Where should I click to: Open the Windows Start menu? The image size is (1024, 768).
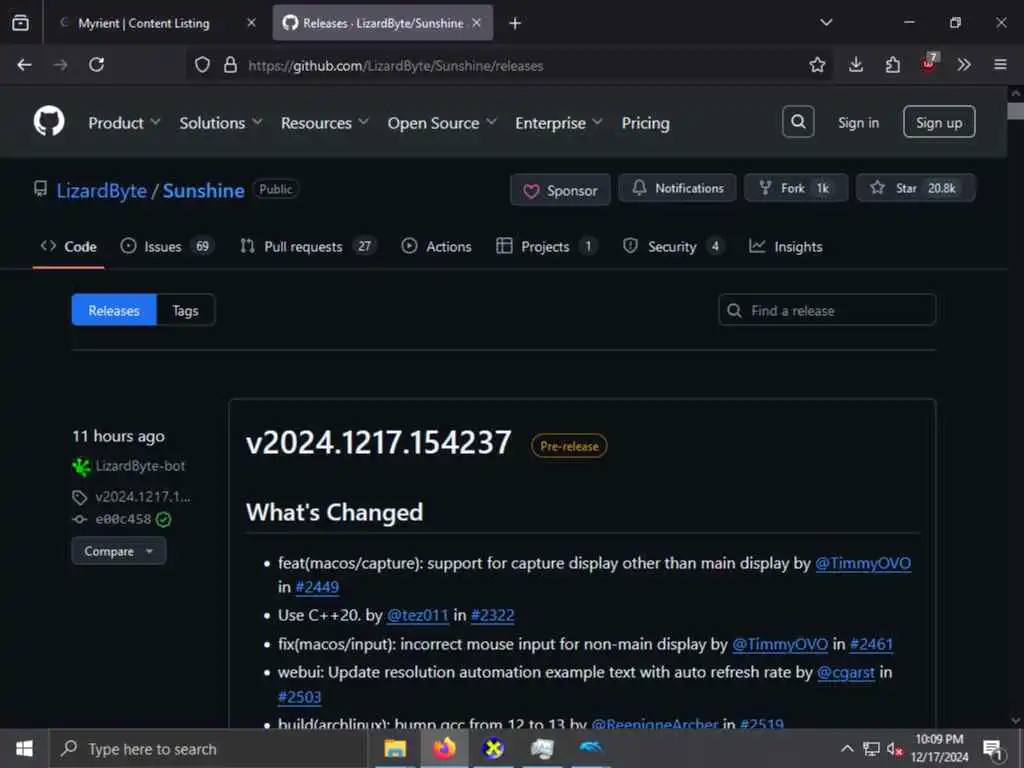[x=24, y=748]
